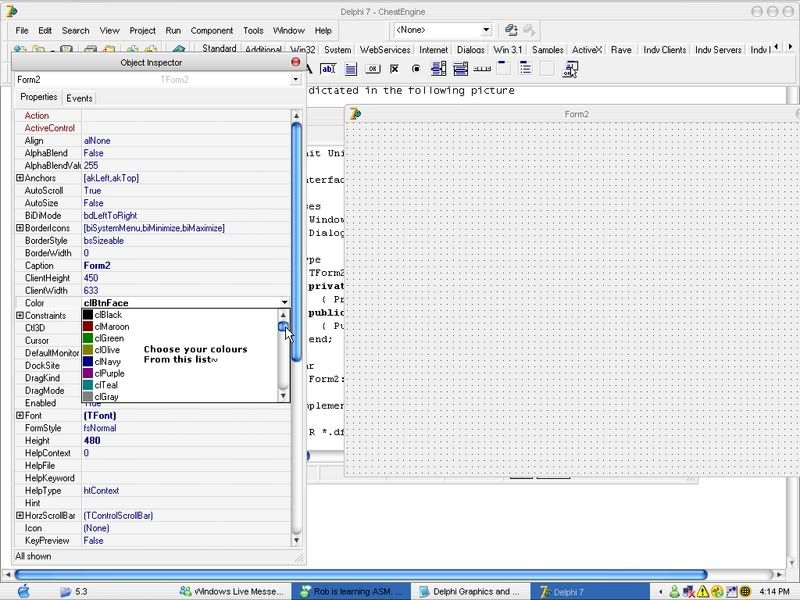Close the Object Inspector with red button
This screenshot has height=600, width=800.
[295, 62]
